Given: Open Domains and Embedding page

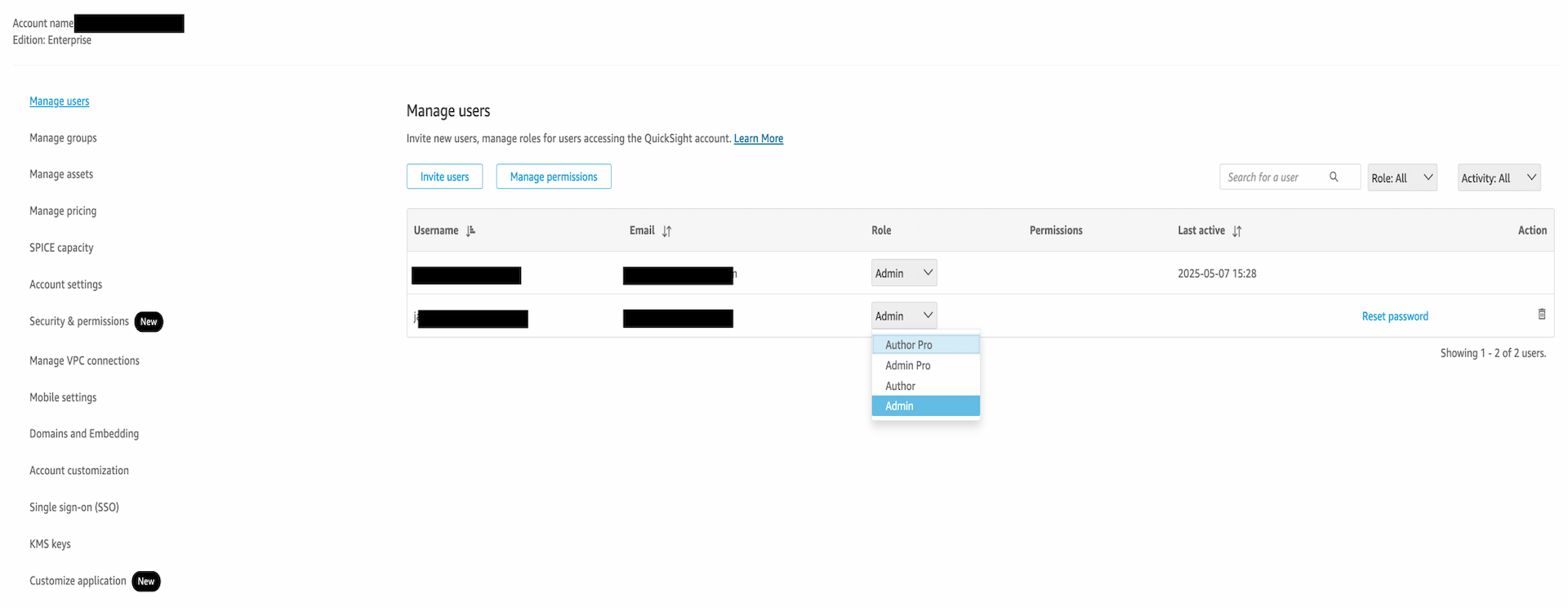Looking at the screenshot, I should (x=84, y=434).
